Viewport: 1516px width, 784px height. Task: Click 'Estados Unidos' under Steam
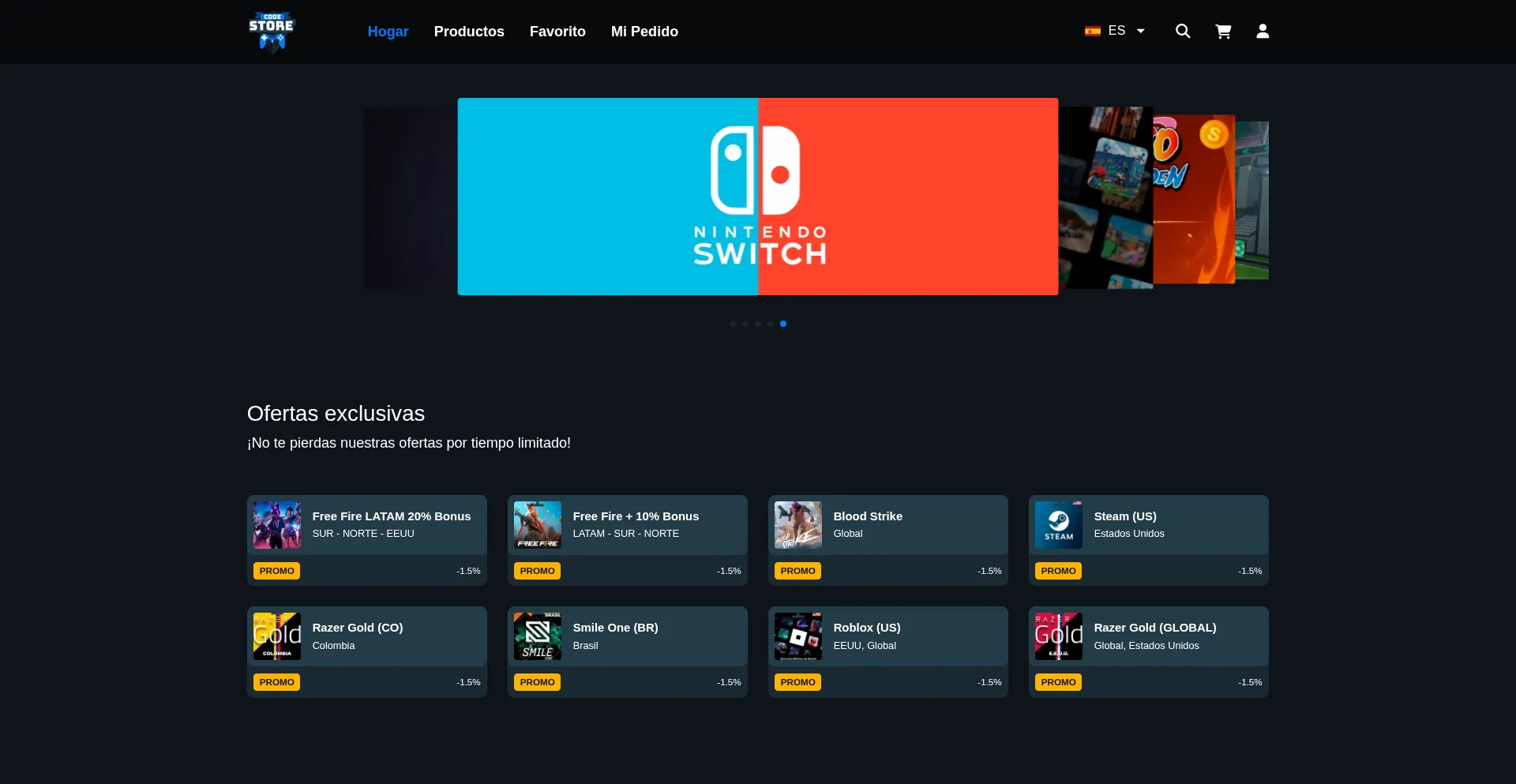(1129, 534)
